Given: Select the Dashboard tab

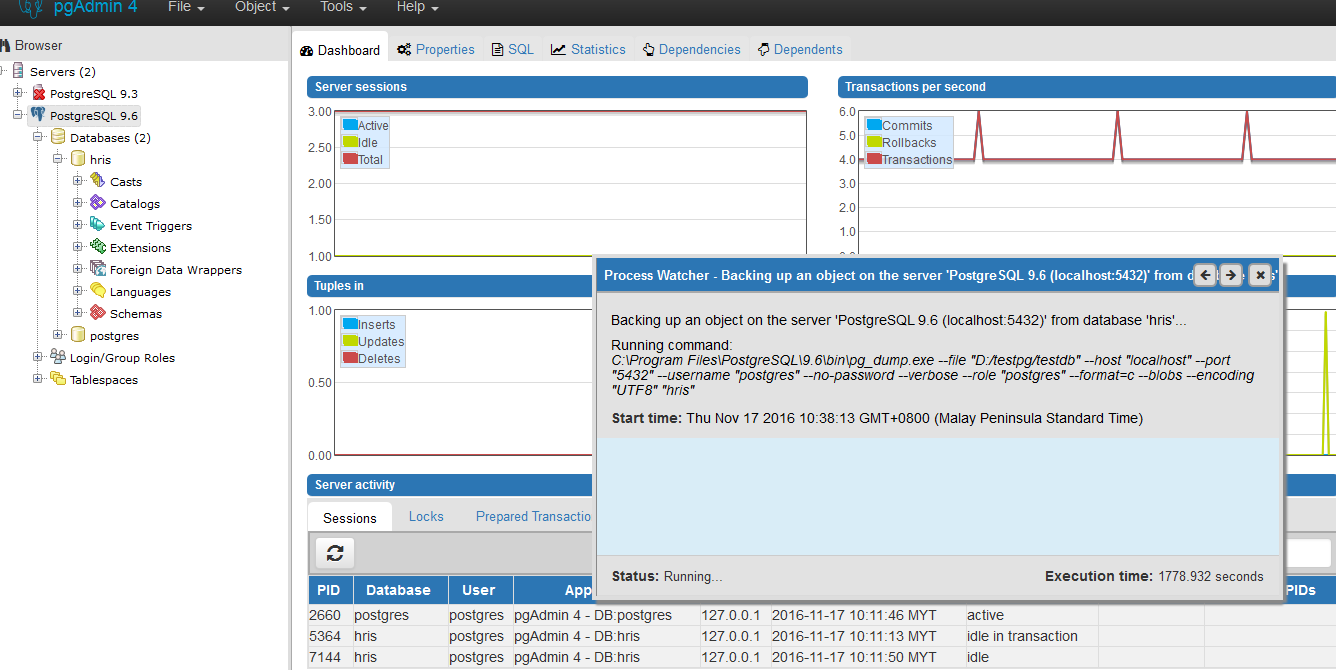Looking at the screenshot, I should [340, 49].
